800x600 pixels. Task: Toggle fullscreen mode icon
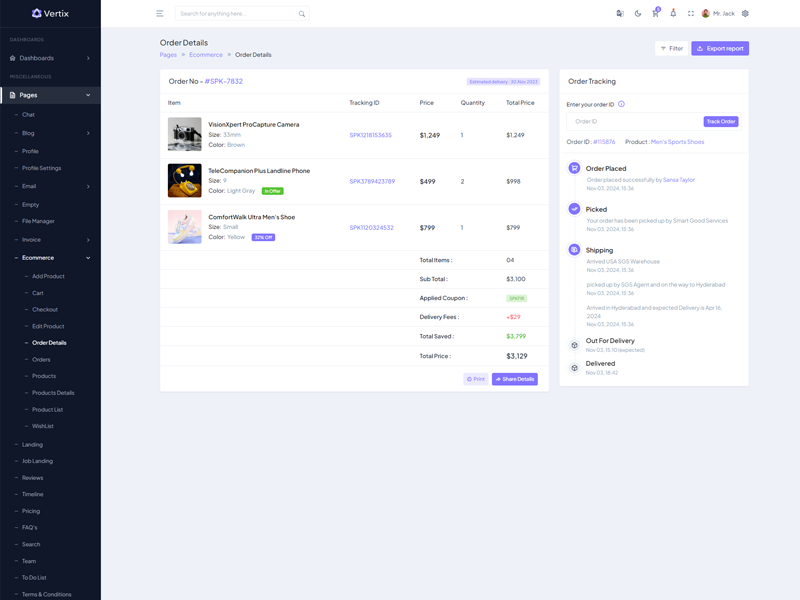click(x=691, y=14)
